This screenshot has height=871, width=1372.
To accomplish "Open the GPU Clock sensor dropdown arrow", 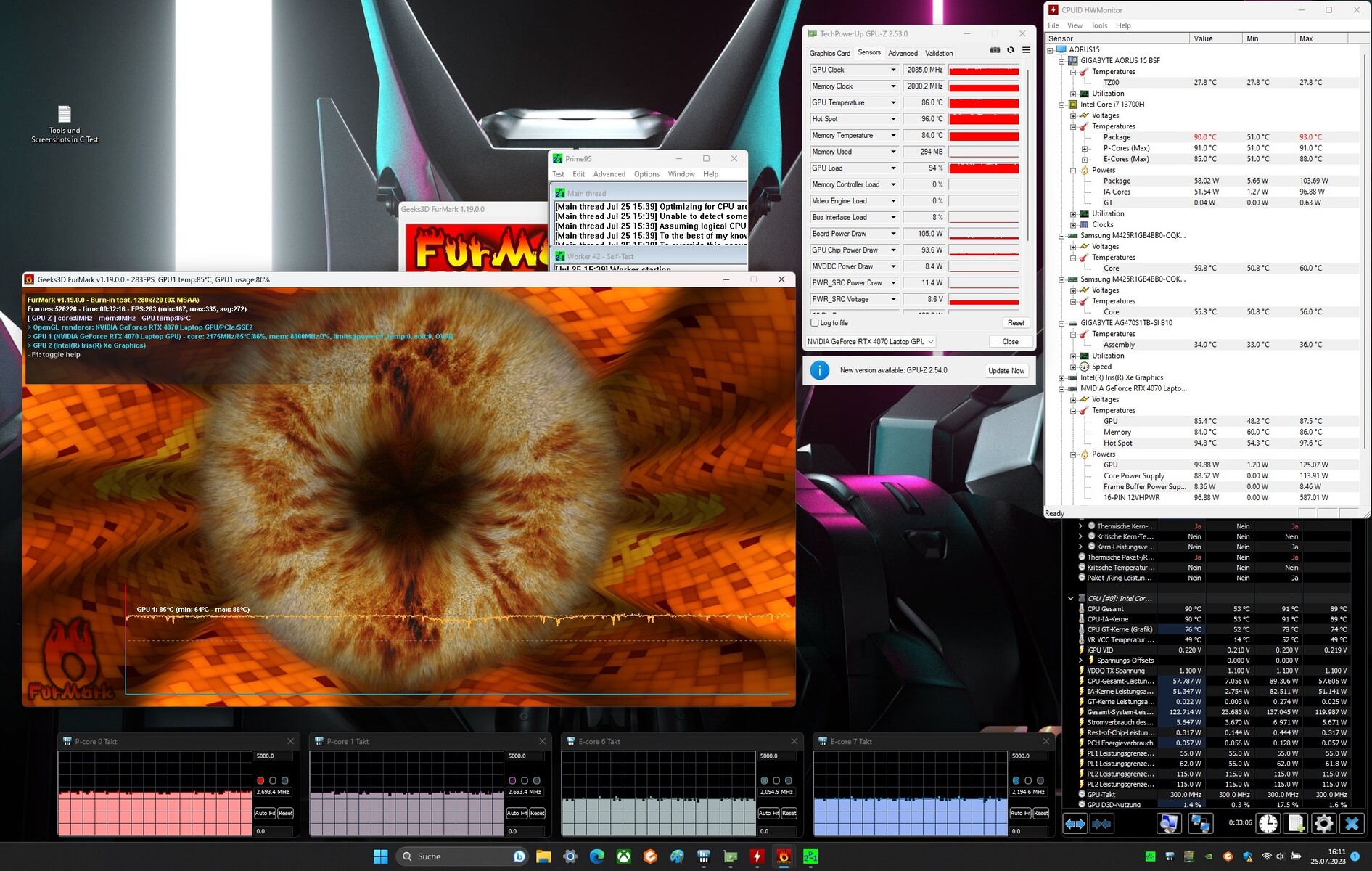I will (893, 70).
